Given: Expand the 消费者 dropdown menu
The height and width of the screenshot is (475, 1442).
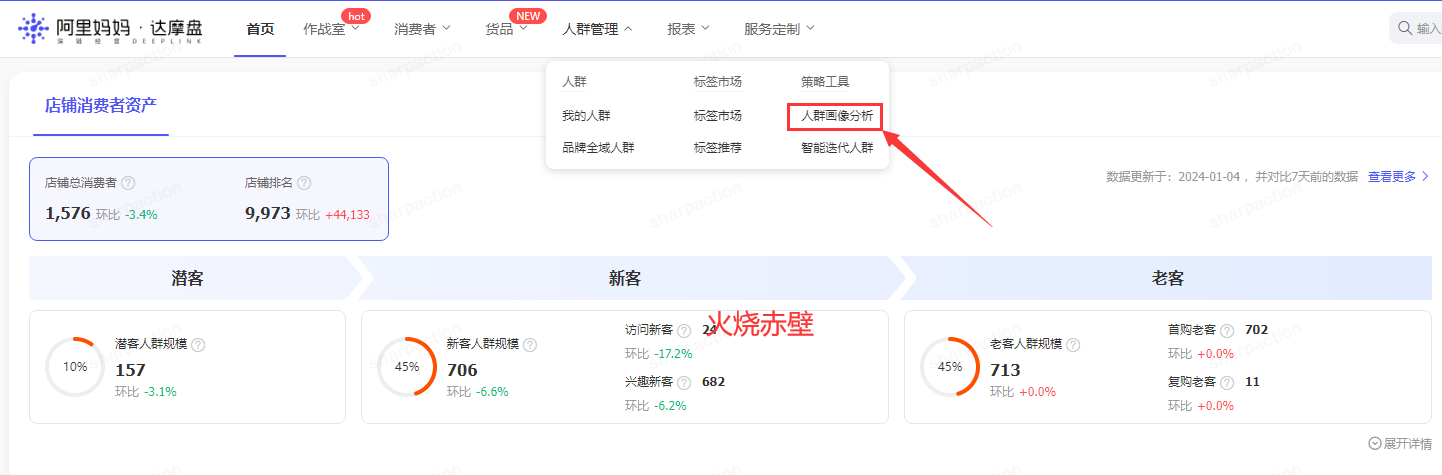Looking at the screenshot, I should click(422, 29).
